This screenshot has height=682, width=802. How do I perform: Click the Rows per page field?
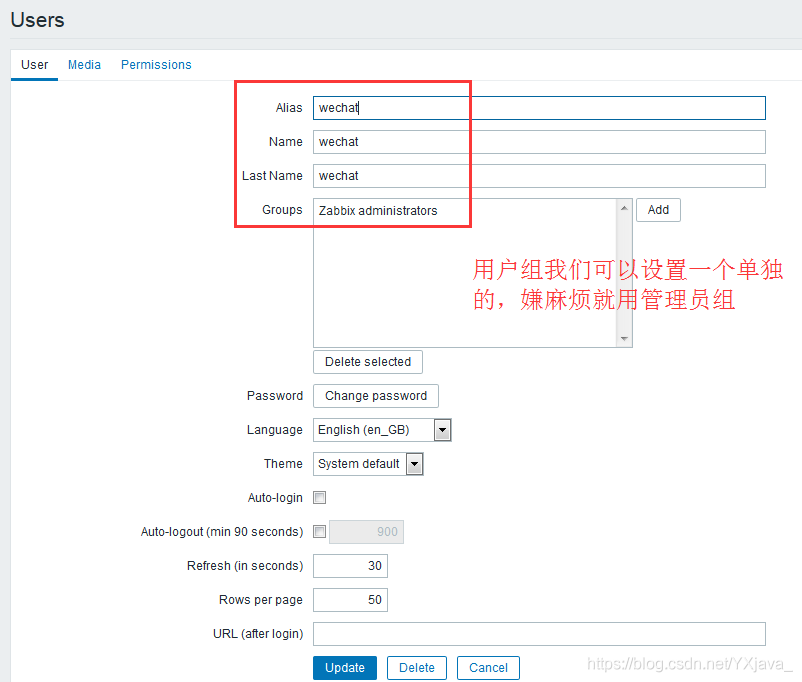pos(350,600)
